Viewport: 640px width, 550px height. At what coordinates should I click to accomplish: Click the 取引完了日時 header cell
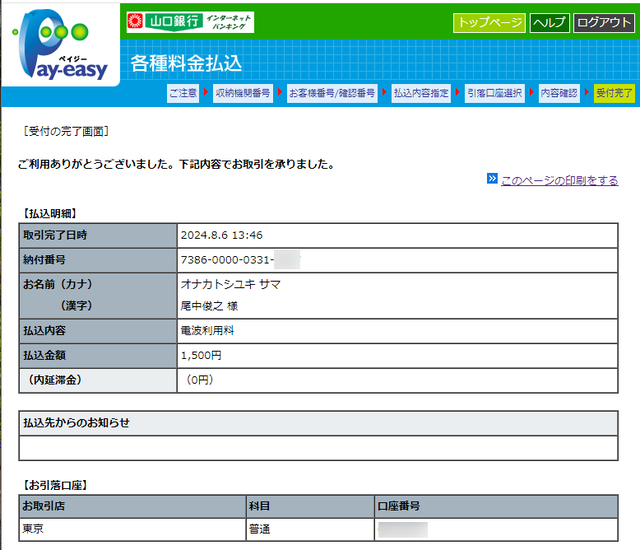98,235
